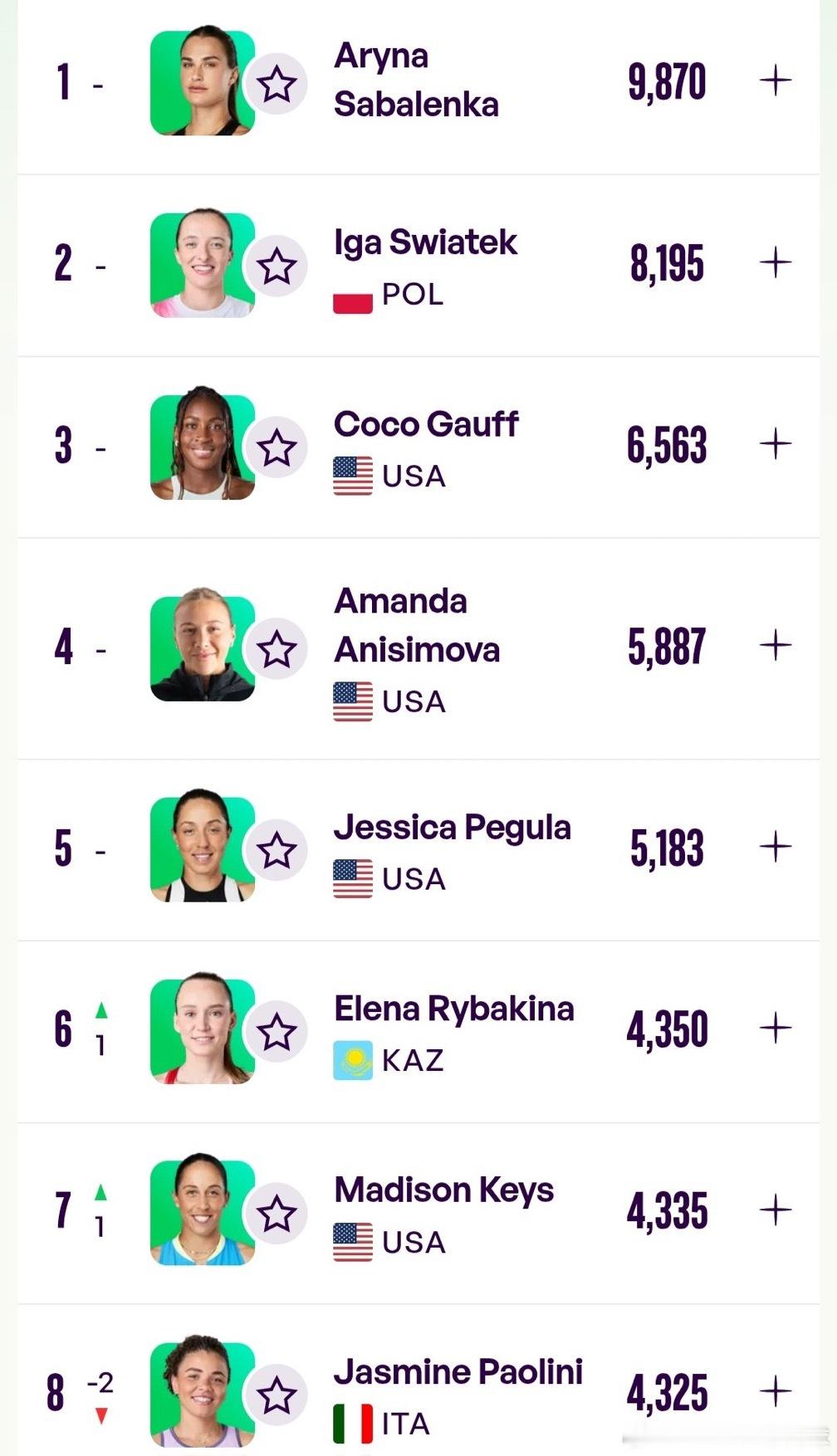837x1456 pixels.
Task: Click the star beside Amanda Anisimova
Action: pyautogui.click(x=277, y=649)
